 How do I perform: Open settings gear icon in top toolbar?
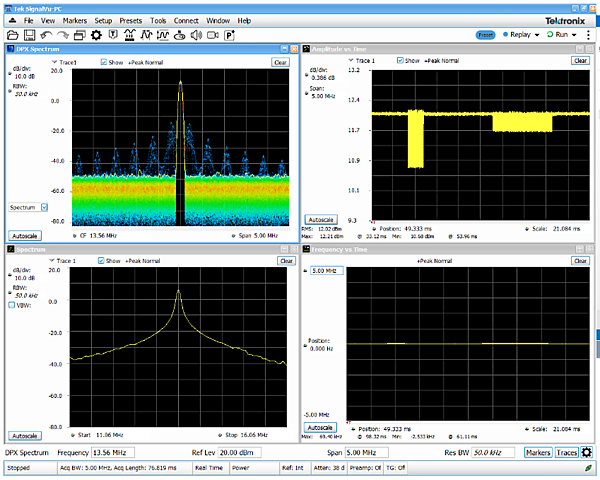coord(96,35)
